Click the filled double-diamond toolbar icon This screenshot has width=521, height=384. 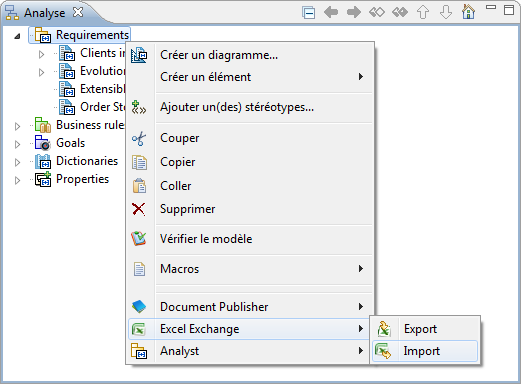point(400,13)
